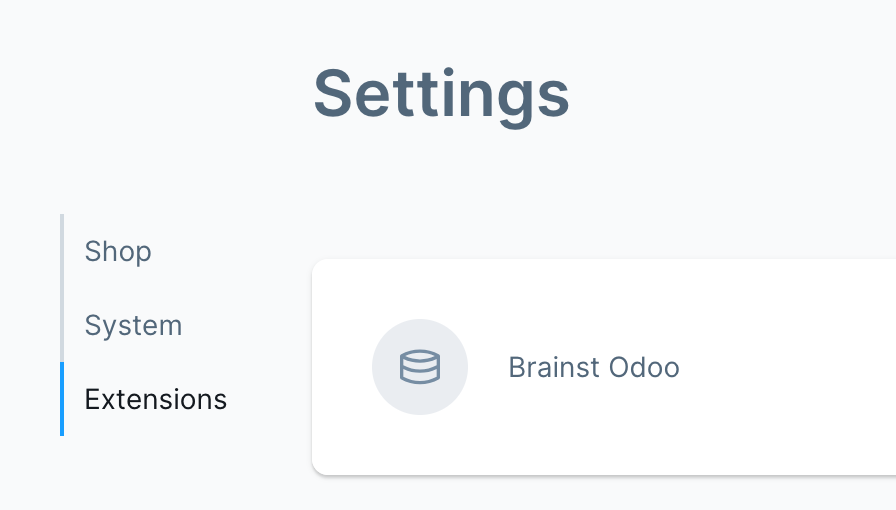Image resolution: width=896 pixels, height=510 pixels.
Task: Click the highlighted Extensions menu entry
Action: coord(155,399)
